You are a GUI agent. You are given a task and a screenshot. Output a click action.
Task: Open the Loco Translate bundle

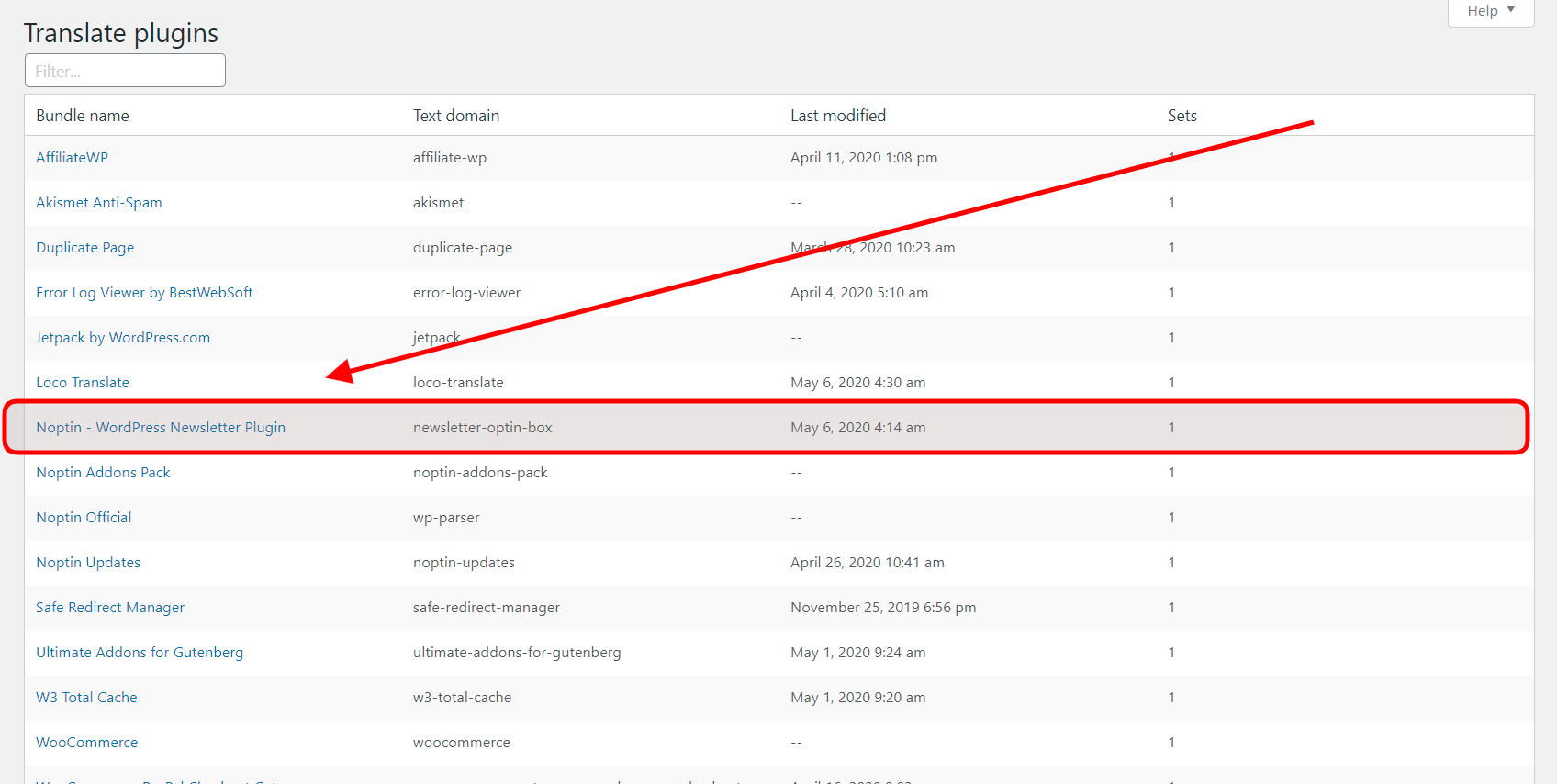tap(83, 383)
